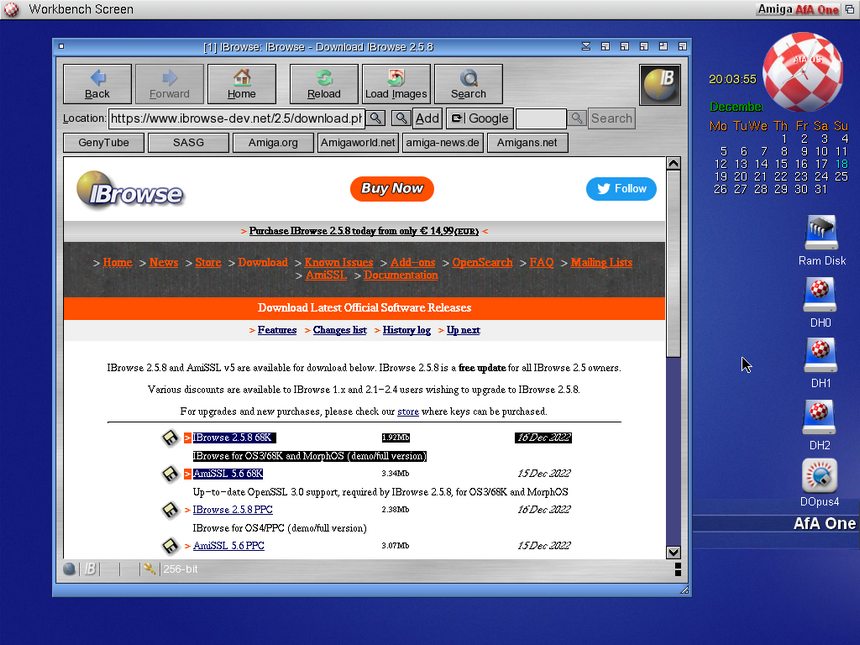This screenshot has height=645, width=860.
Task: Click in the Location URL field
Action: (236, 118)
